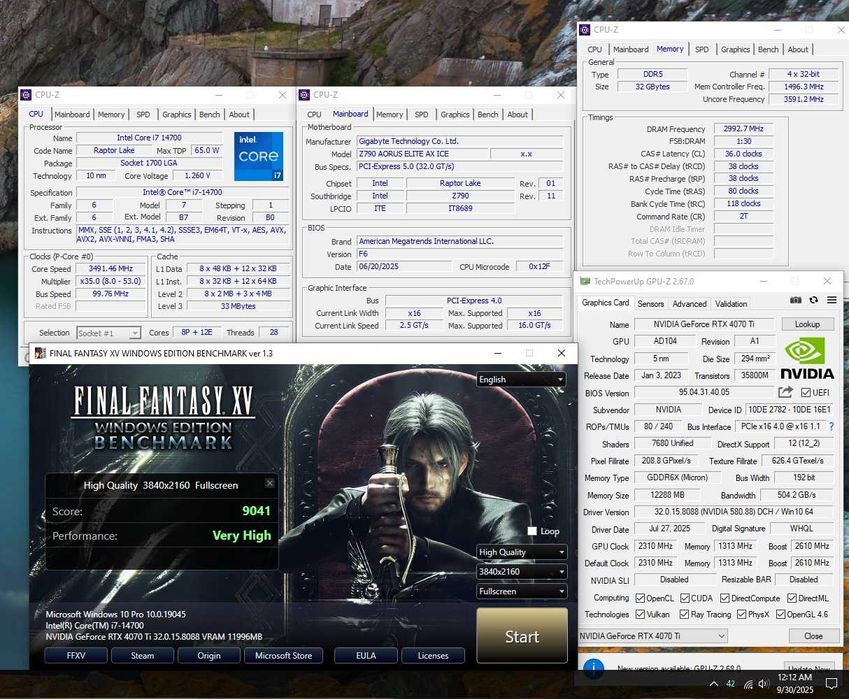Toggle the OpenCL checkbox
The image size is (849, 699).
640,598
